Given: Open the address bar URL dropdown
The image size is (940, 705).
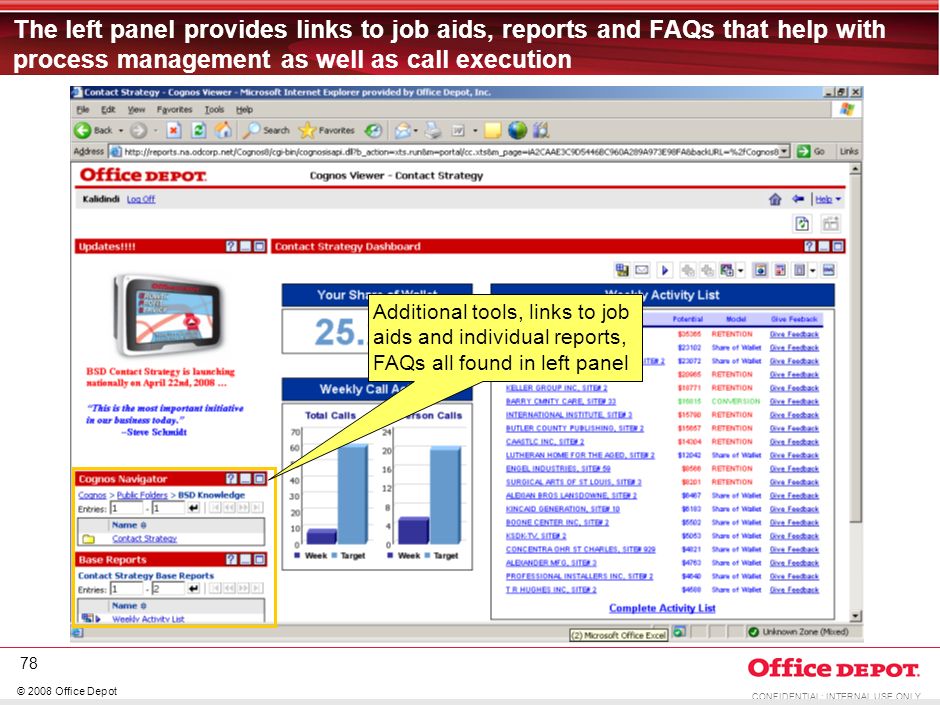Looking at the screenshot, I should coord(784,151).
